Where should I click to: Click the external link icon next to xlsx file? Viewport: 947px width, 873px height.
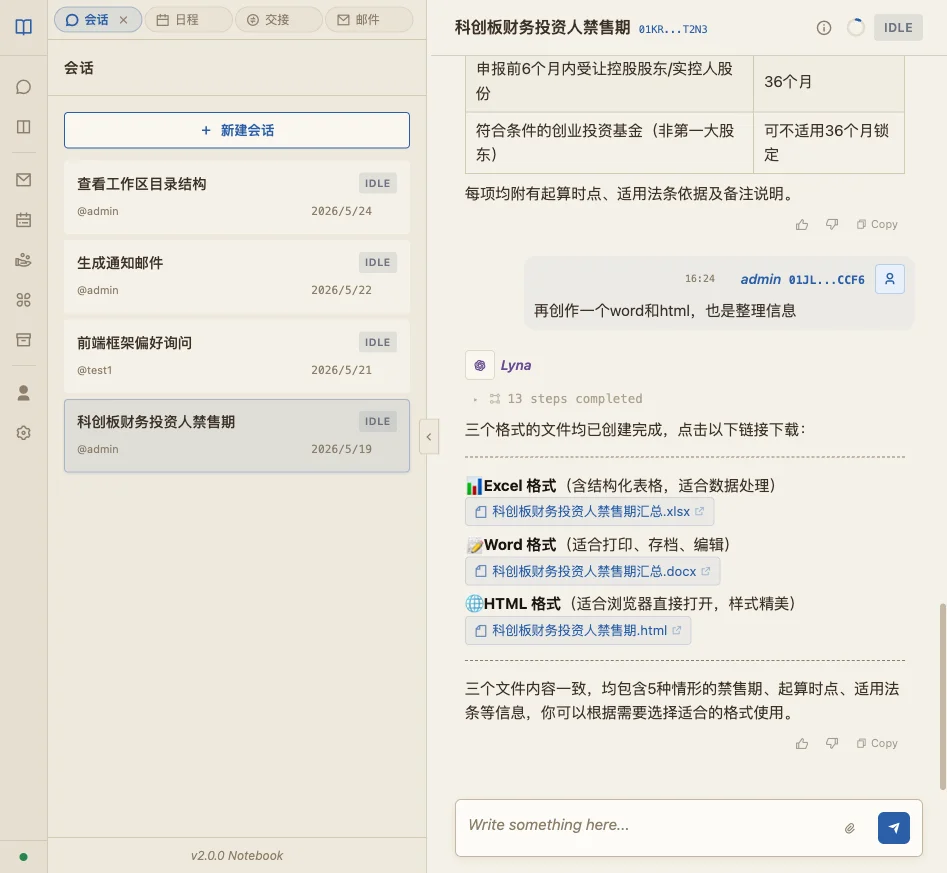point(699,512)
